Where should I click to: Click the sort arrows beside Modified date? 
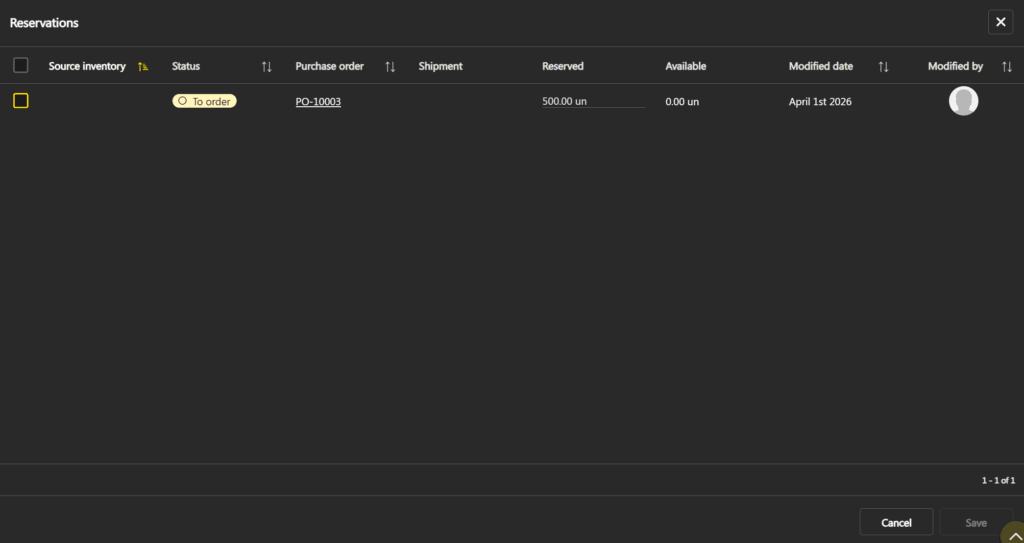[883, 66]
